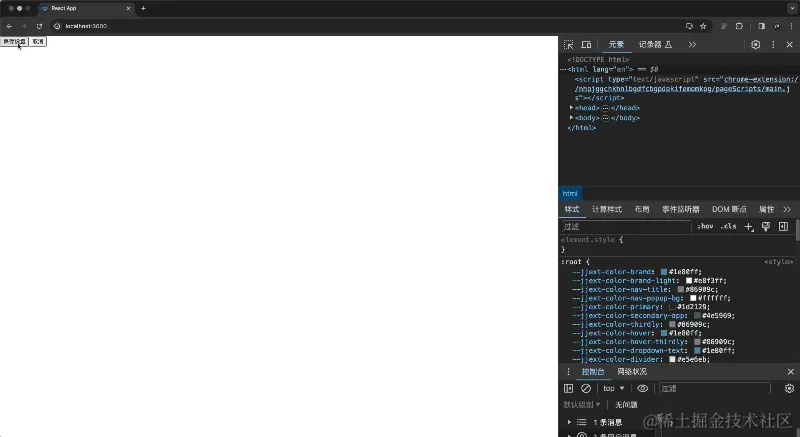Viewport: 800px width, 437px height.
Task: Open DevTools customize three-dot menu
Action: pos(773,45)
